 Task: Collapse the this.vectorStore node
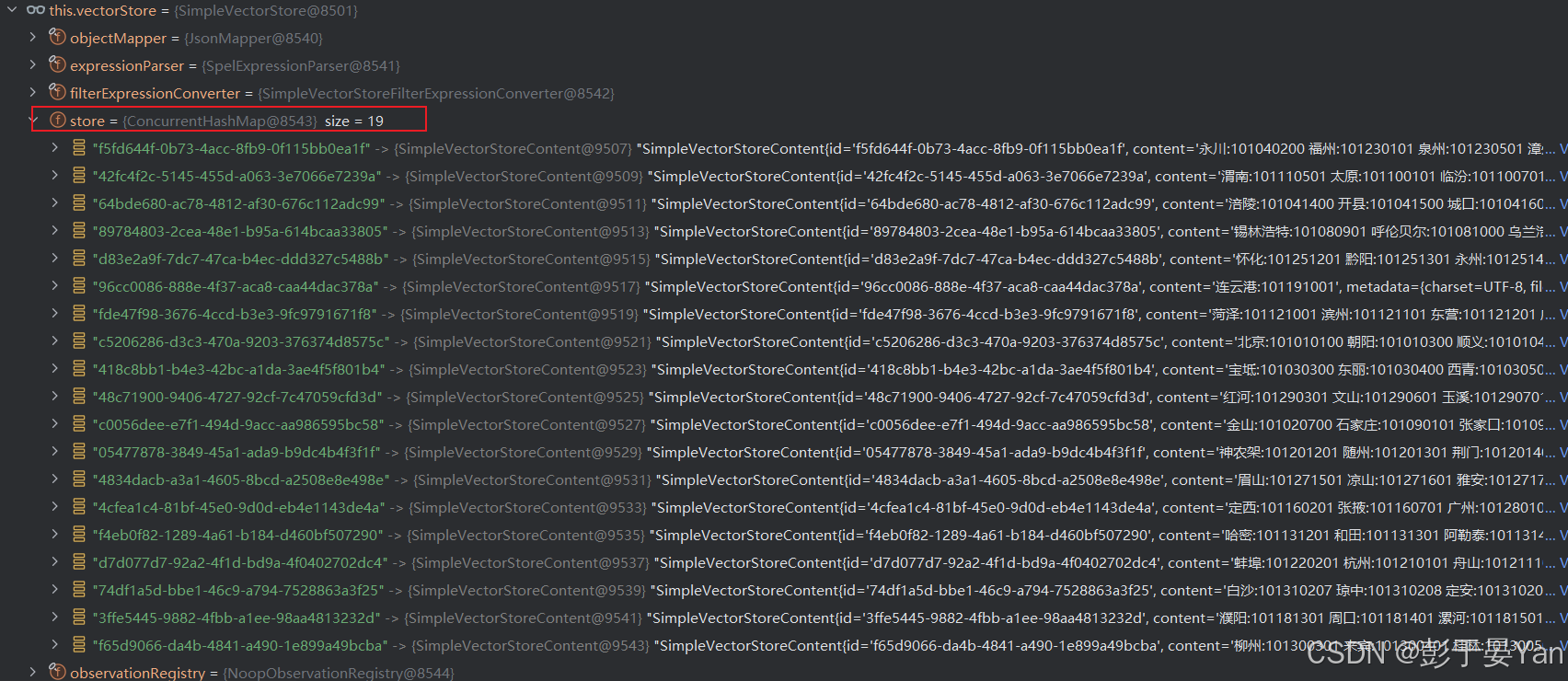click(12, 10)
